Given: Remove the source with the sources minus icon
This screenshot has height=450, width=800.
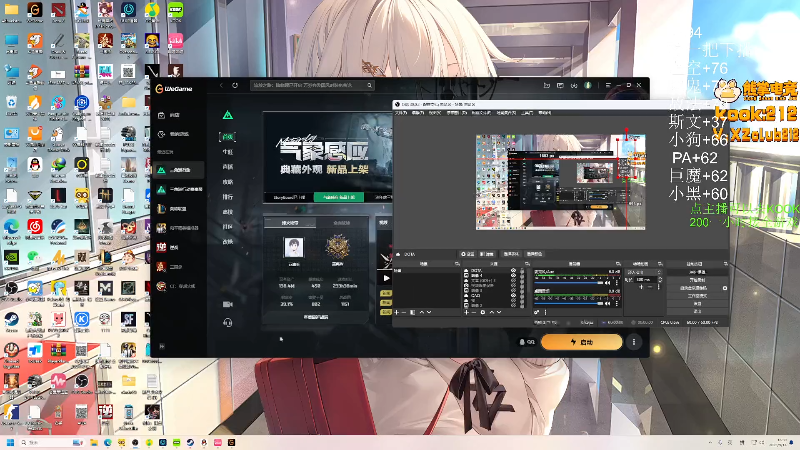Looking at the screenshot, I should [x=473, y=312].
